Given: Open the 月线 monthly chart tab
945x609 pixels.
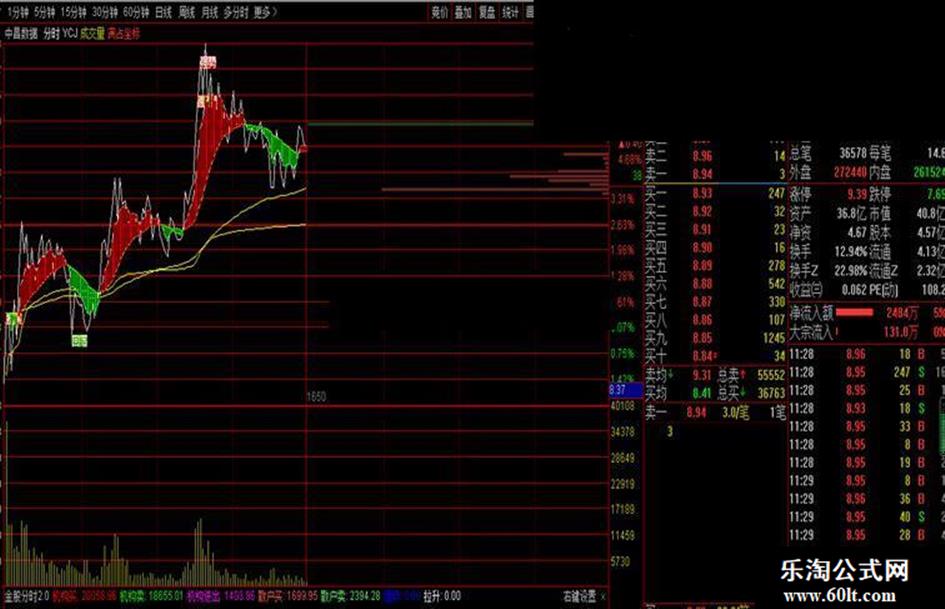Looking at the screenshot, I should 209,11.
